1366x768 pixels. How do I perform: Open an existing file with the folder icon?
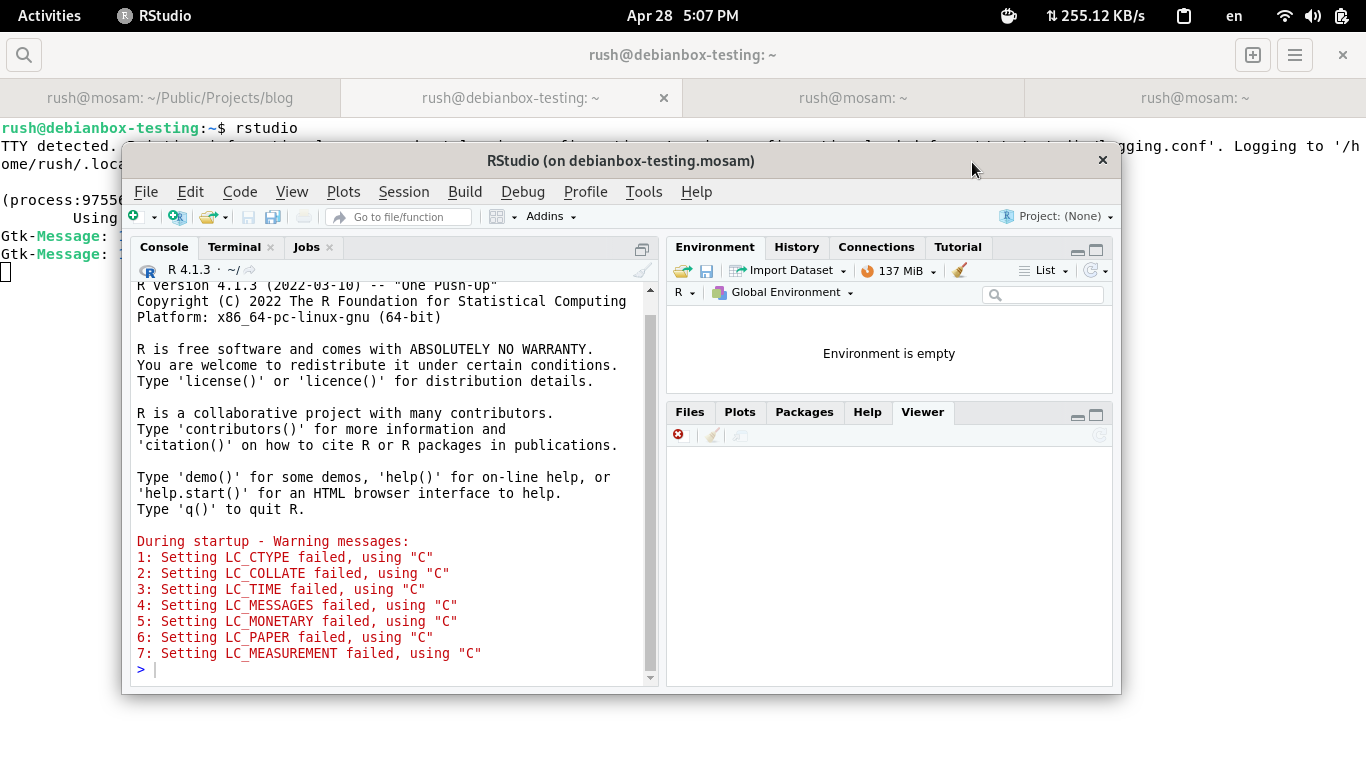tap(209, 216)
